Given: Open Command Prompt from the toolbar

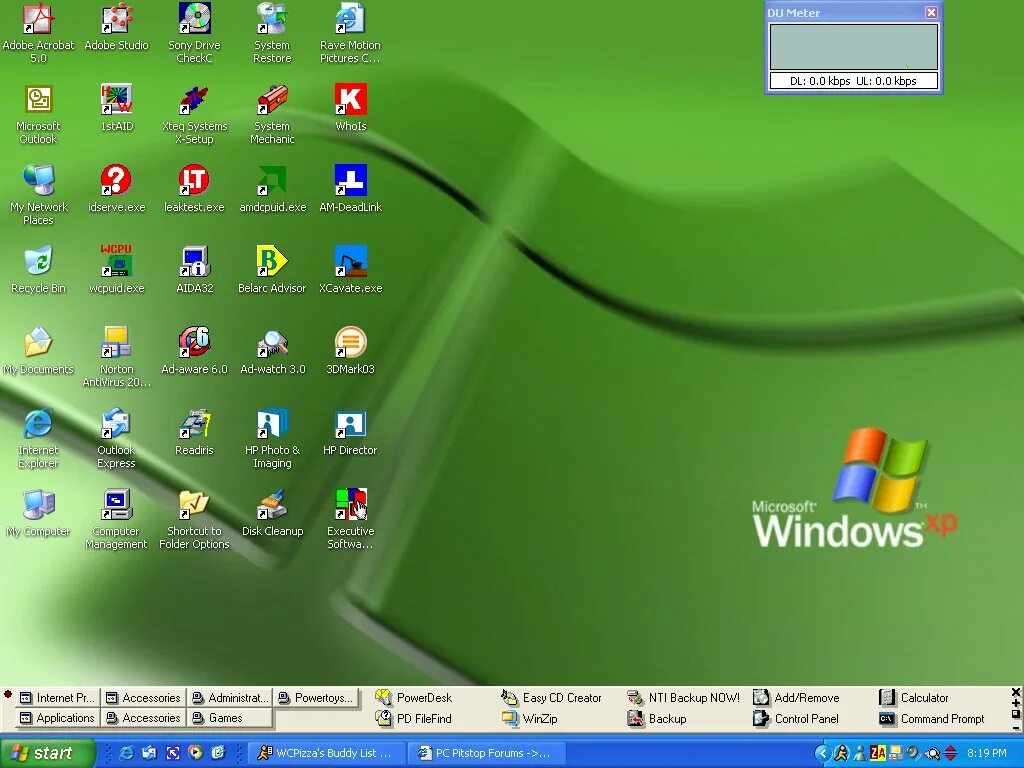Looking at the screenshot, I should [932, 718].
